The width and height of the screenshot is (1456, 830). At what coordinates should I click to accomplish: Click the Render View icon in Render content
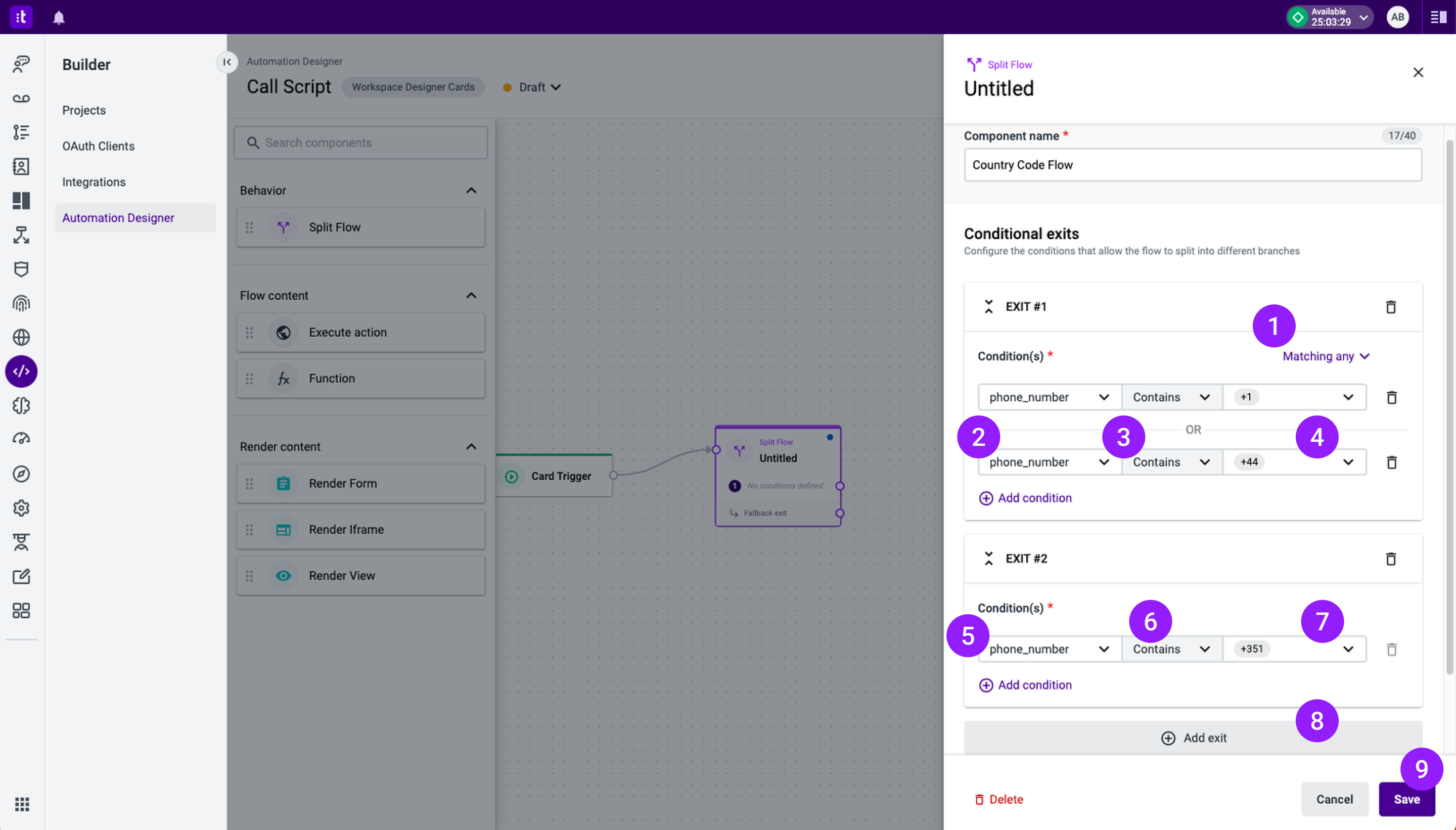point(284,575)
